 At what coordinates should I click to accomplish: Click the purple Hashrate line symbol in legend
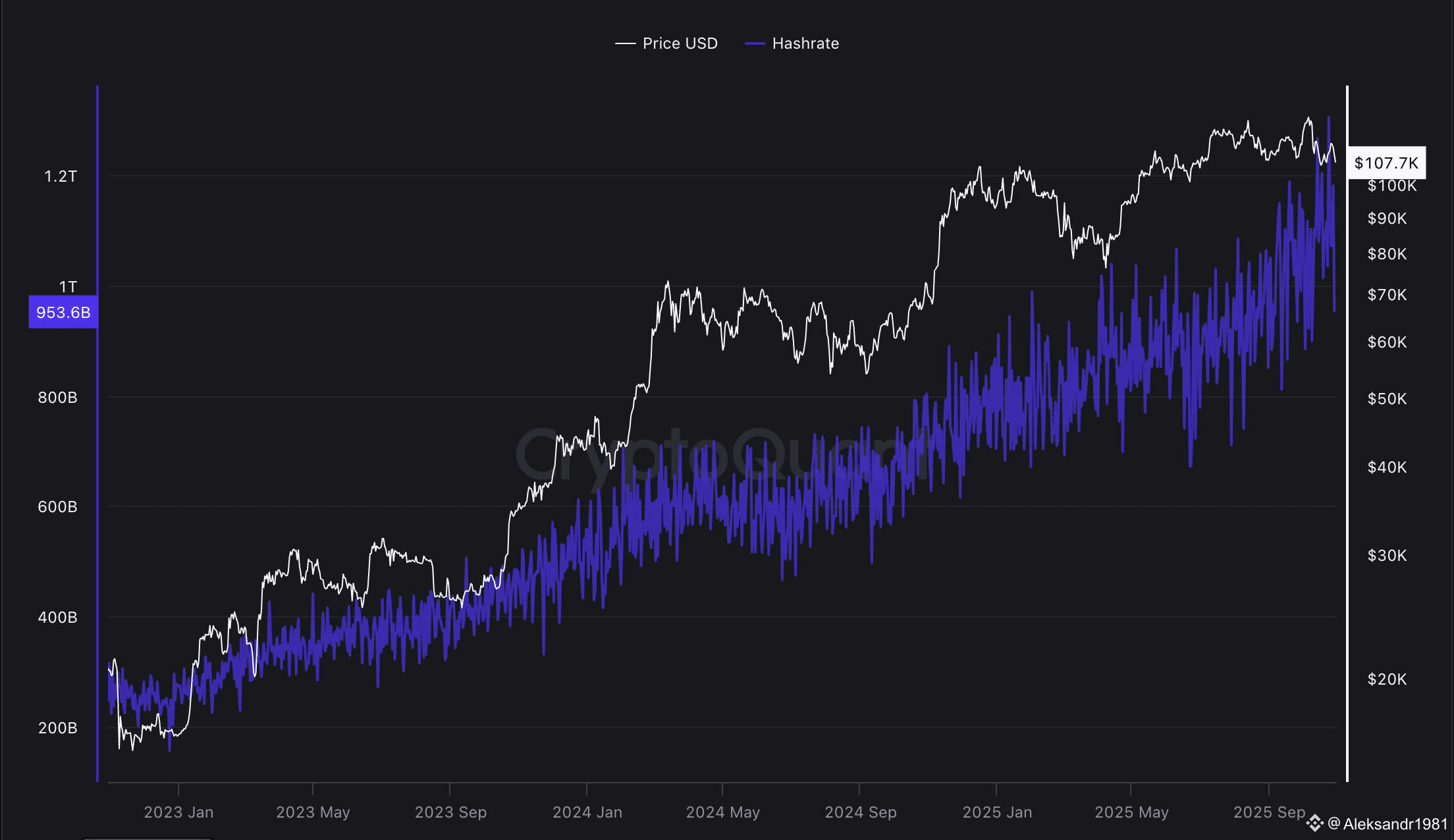(x=753, y=43)
